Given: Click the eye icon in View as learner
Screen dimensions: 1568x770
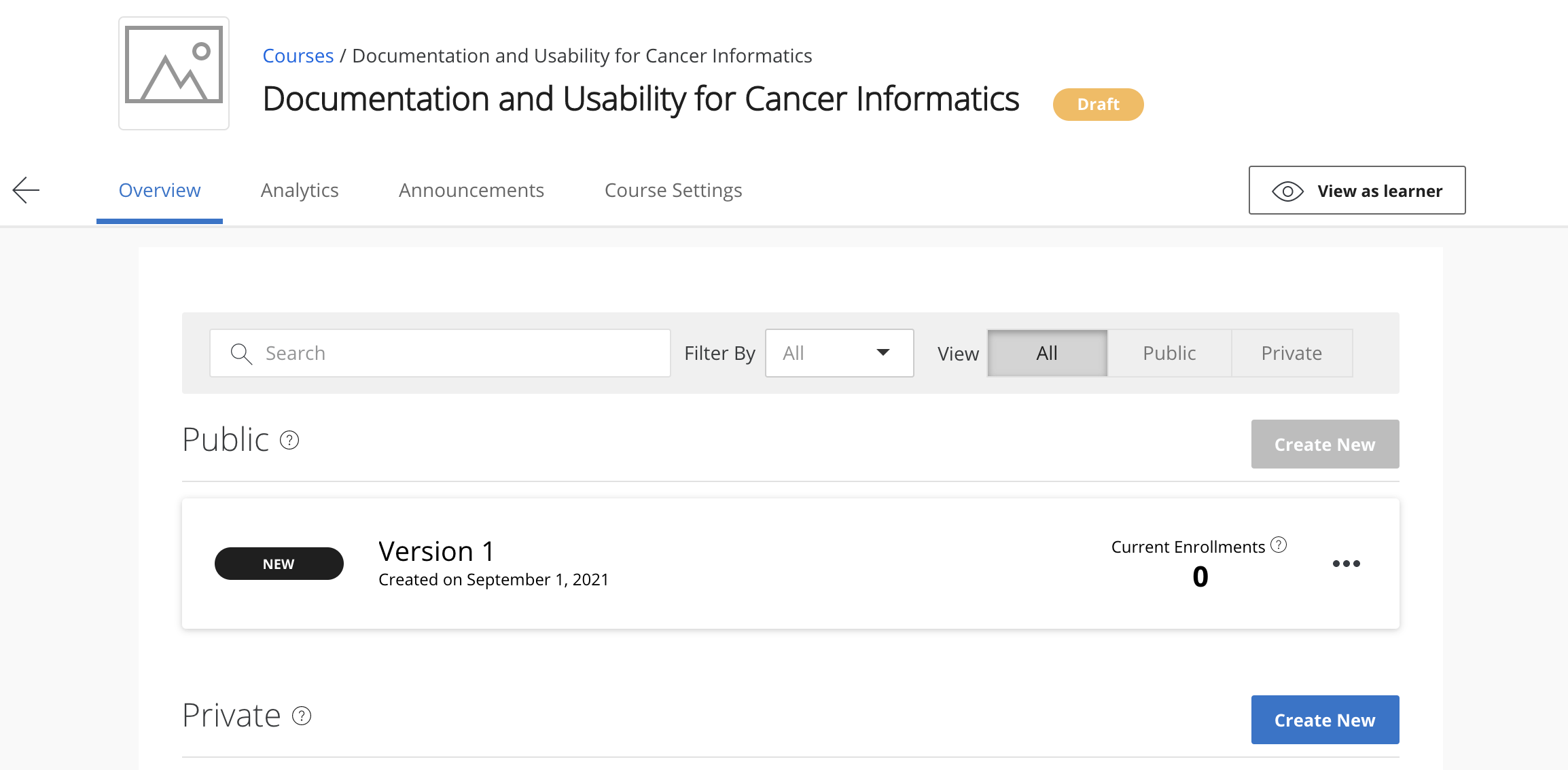Looking at the screenshot, I should pyautogui.click(x=1287, y=191).
